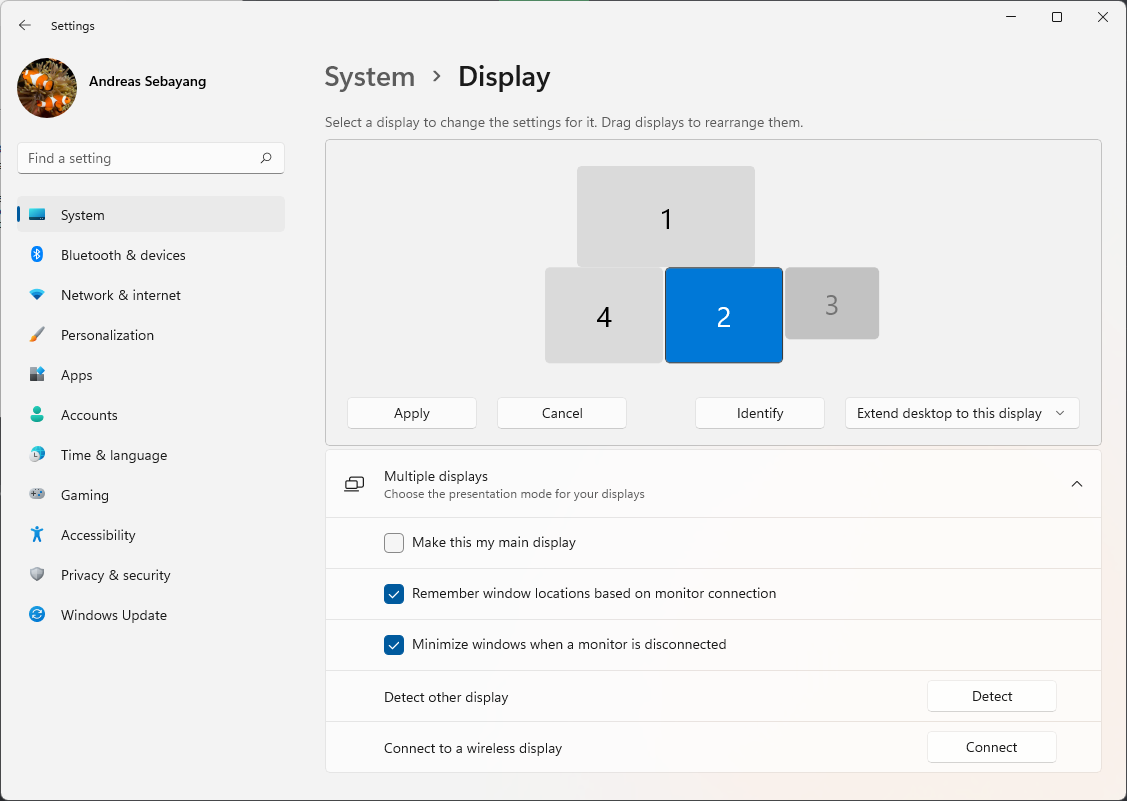Open Network & internet via its wifi icon
This screenshot has height=801, width=1127.
tap(37, 295)
